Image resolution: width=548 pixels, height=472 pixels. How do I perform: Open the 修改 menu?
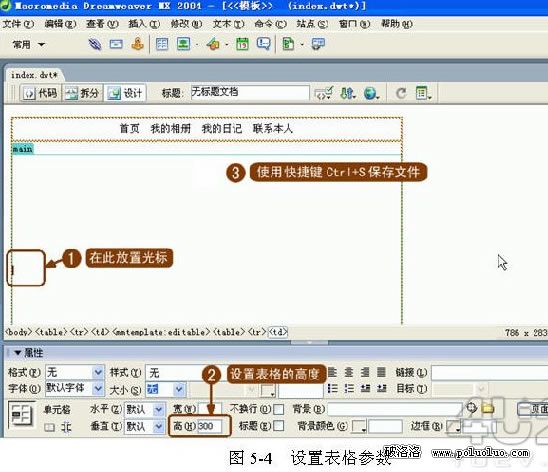click(186, 24)
